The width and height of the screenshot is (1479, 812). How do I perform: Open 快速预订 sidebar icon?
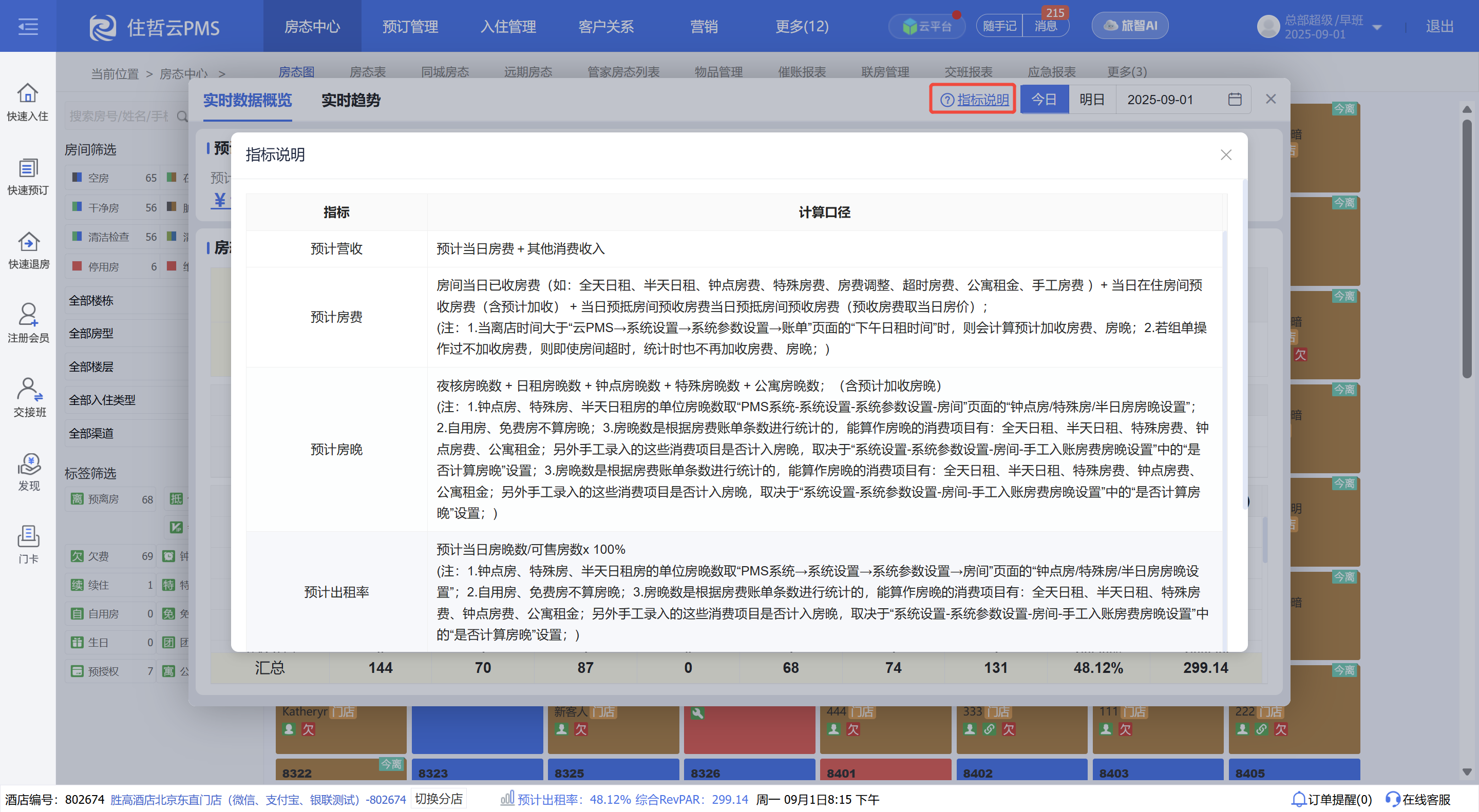coord(28,168)
